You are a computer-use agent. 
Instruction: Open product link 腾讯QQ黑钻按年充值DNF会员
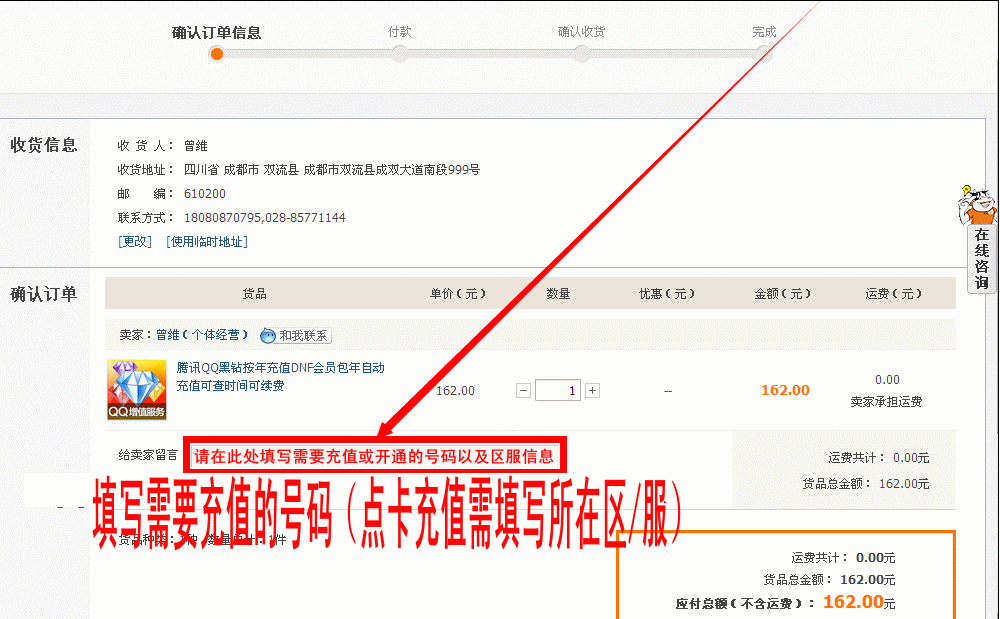(280, 376)
